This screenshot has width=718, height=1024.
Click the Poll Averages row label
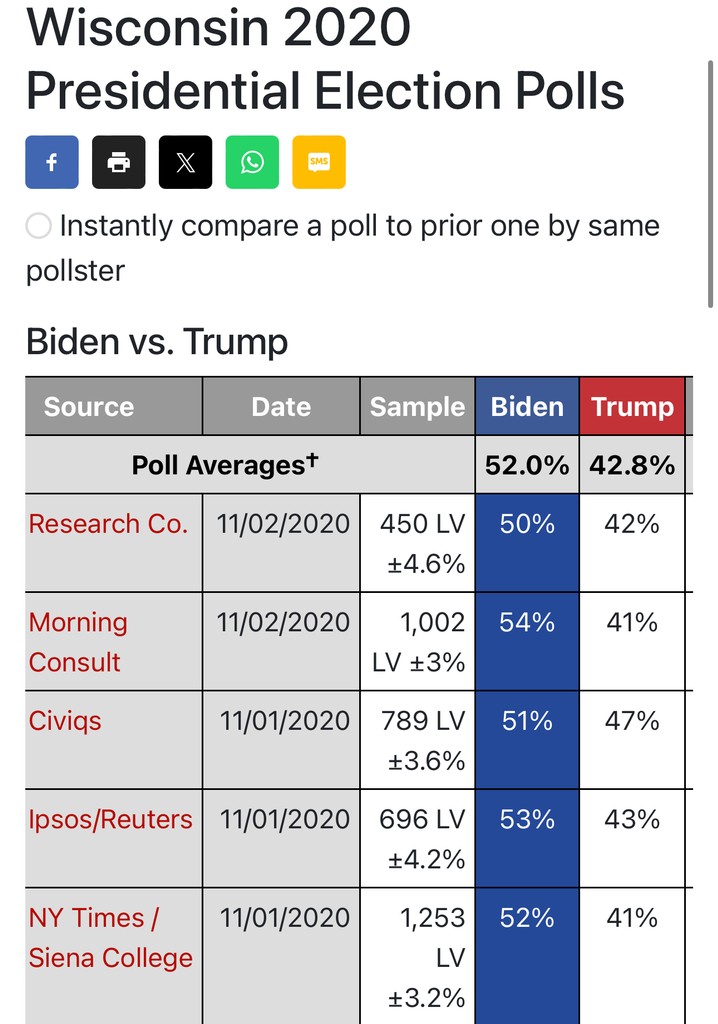point(225,465)
